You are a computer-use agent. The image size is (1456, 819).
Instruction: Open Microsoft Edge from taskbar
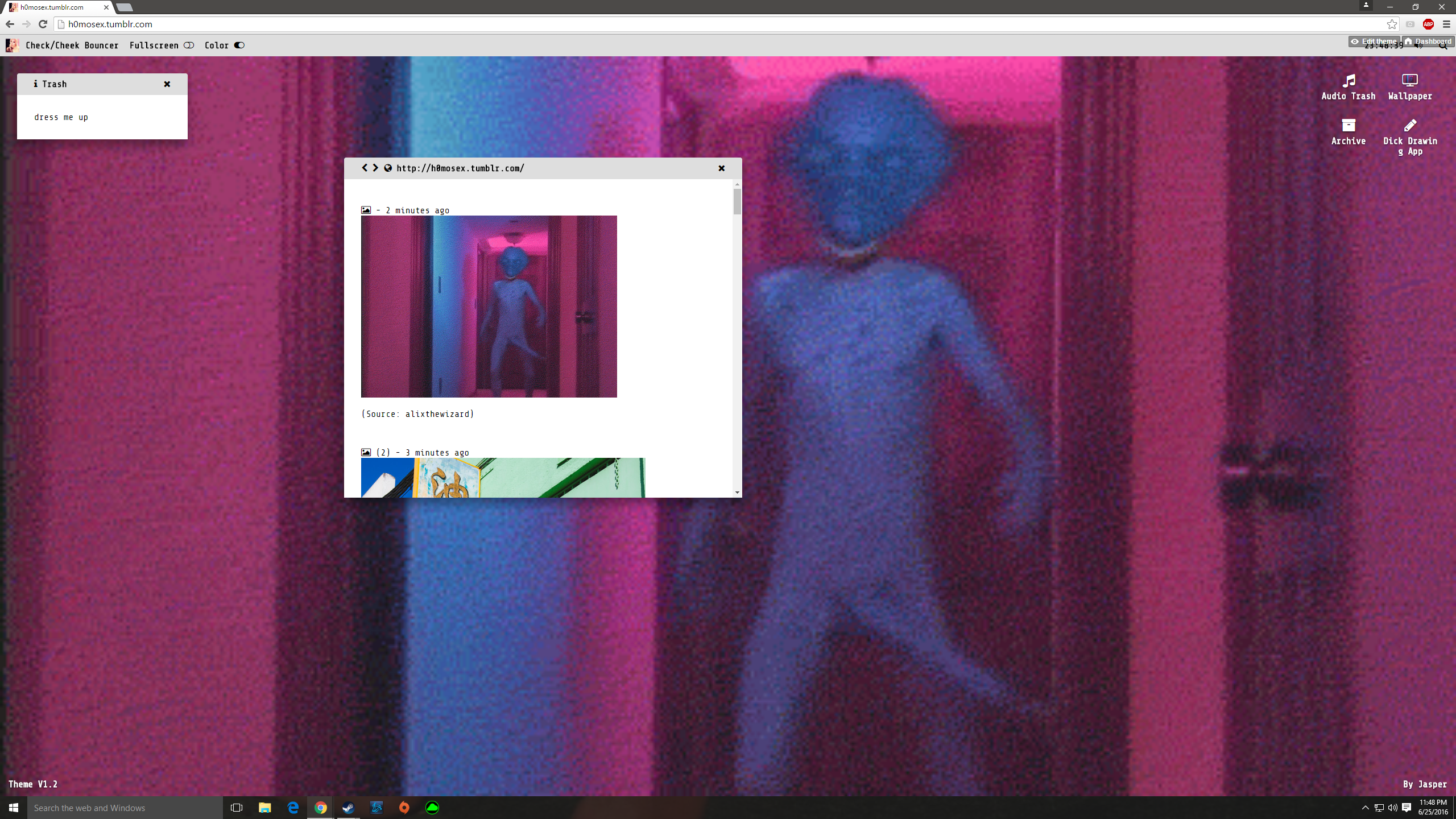(x=293, y=808)
